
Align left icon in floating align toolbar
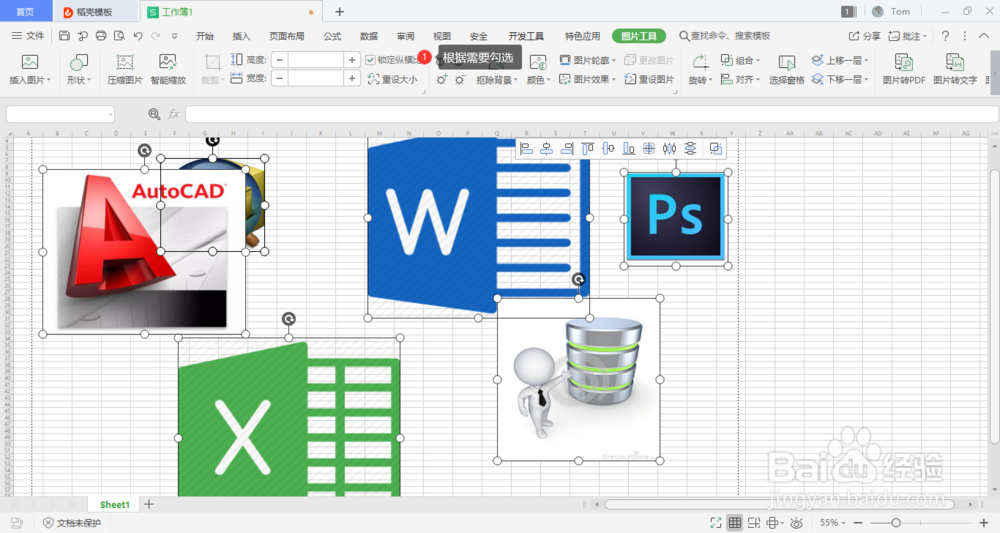[526, 149]
